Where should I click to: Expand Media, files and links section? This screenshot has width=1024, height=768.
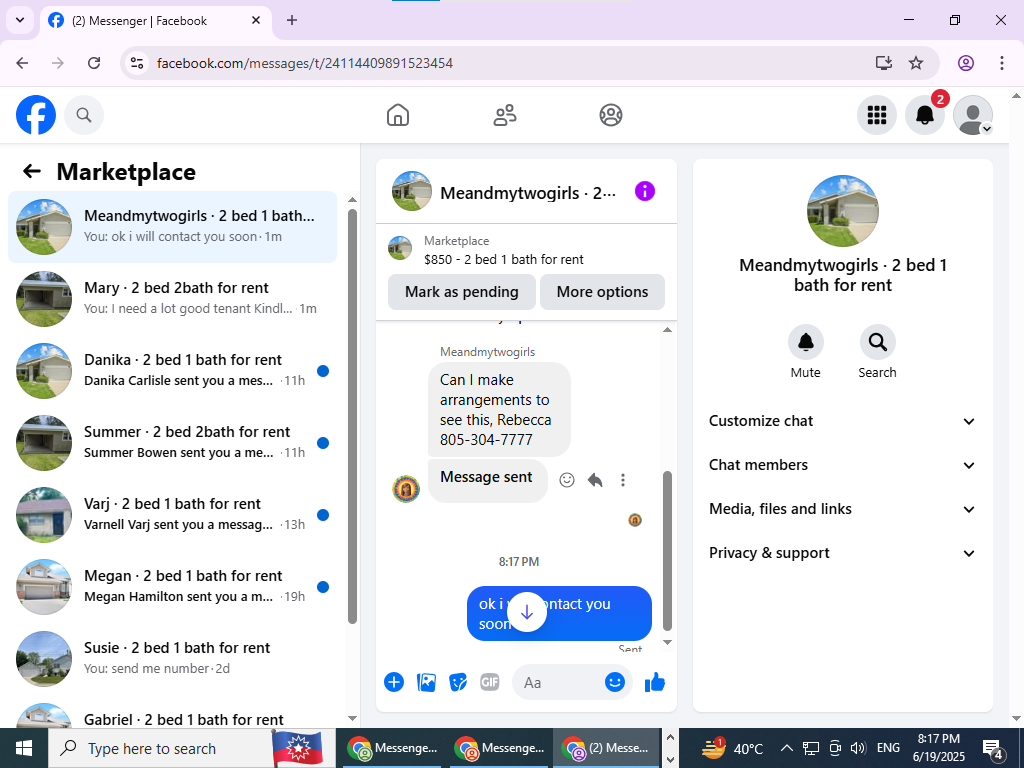pyautogui.click(x=842, y=509)
